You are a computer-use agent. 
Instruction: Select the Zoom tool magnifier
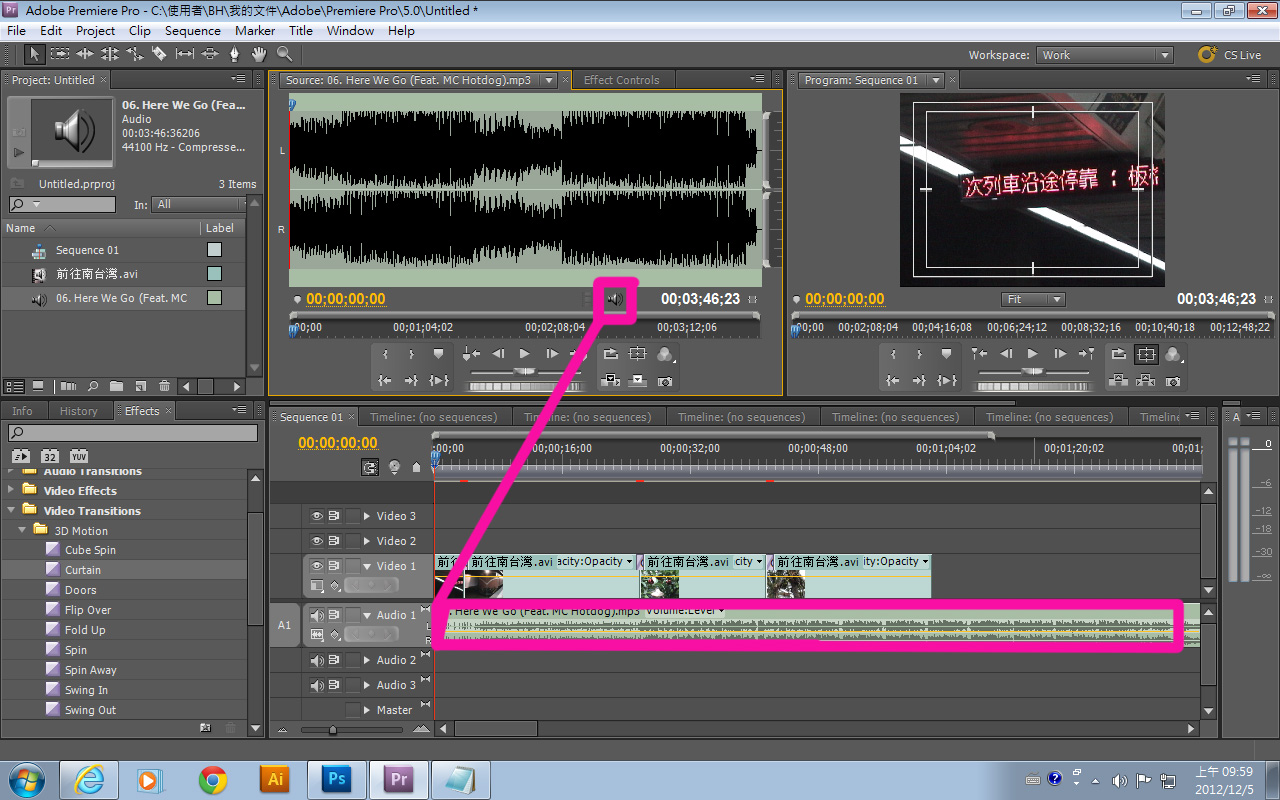coord(284,54)
